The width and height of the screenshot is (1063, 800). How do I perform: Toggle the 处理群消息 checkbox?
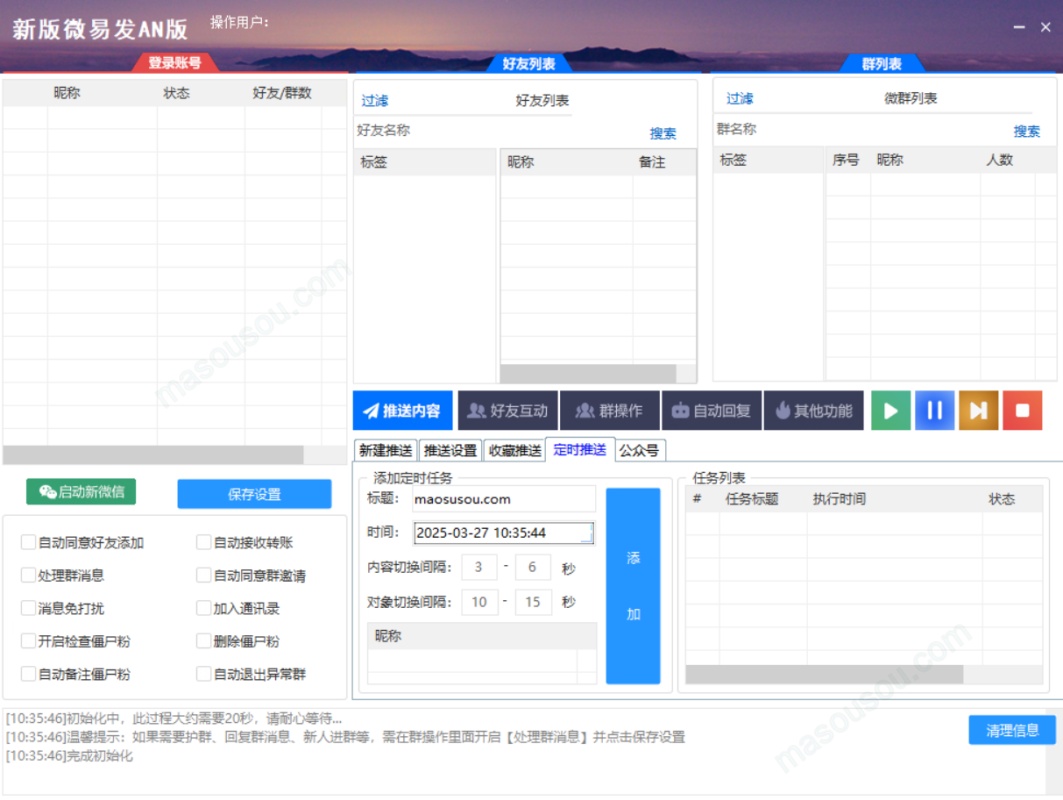[28, 576]
